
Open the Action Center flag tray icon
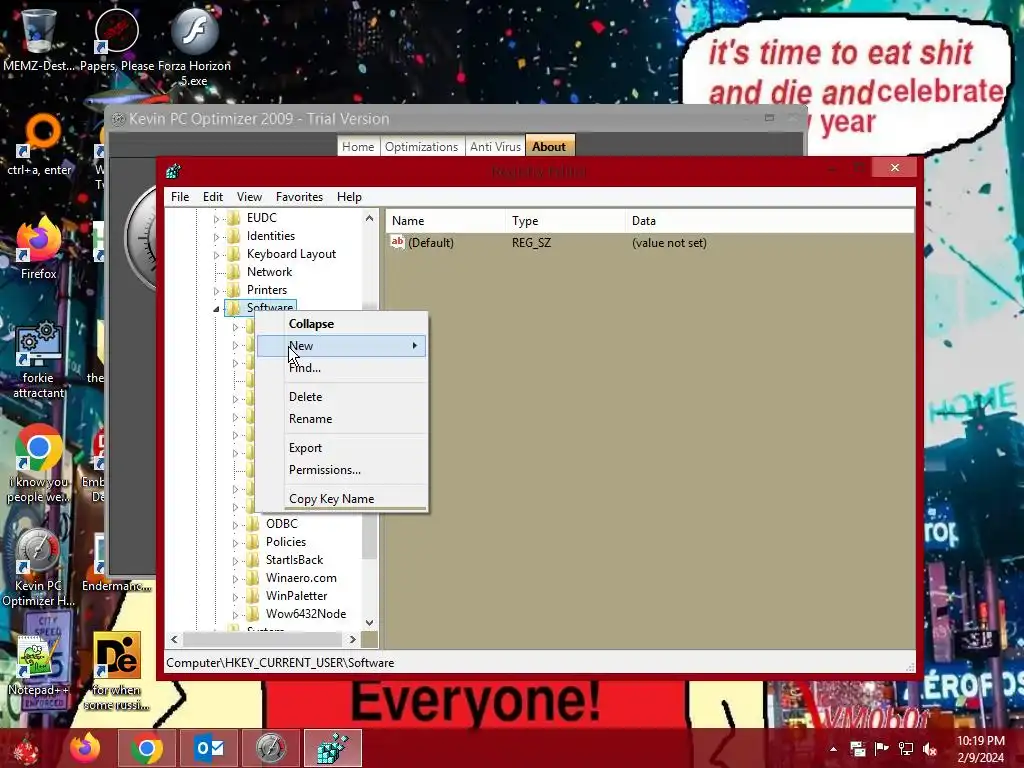tap(881, 749)
